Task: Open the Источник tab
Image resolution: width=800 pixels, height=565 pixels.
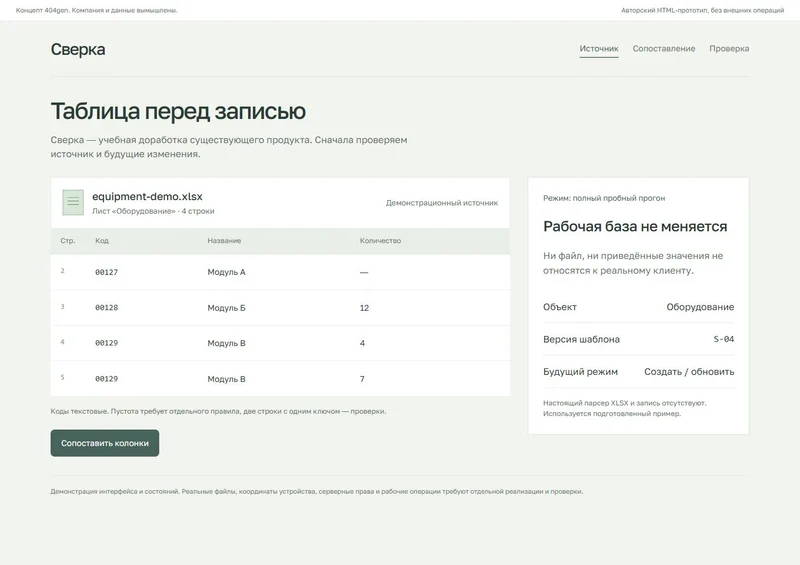Action: pos(598,49)
